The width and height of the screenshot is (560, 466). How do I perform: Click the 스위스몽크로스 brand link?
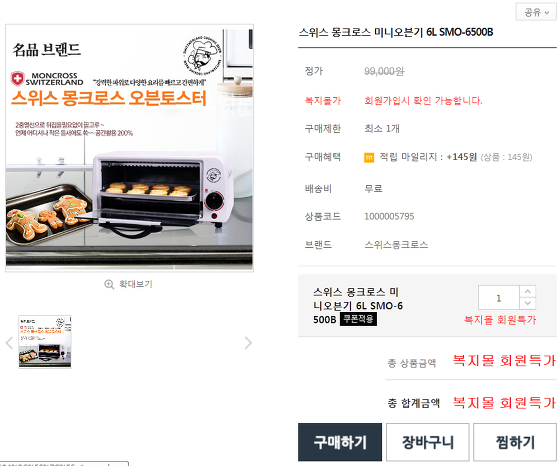pyautogui.click(x=396, y=245)
